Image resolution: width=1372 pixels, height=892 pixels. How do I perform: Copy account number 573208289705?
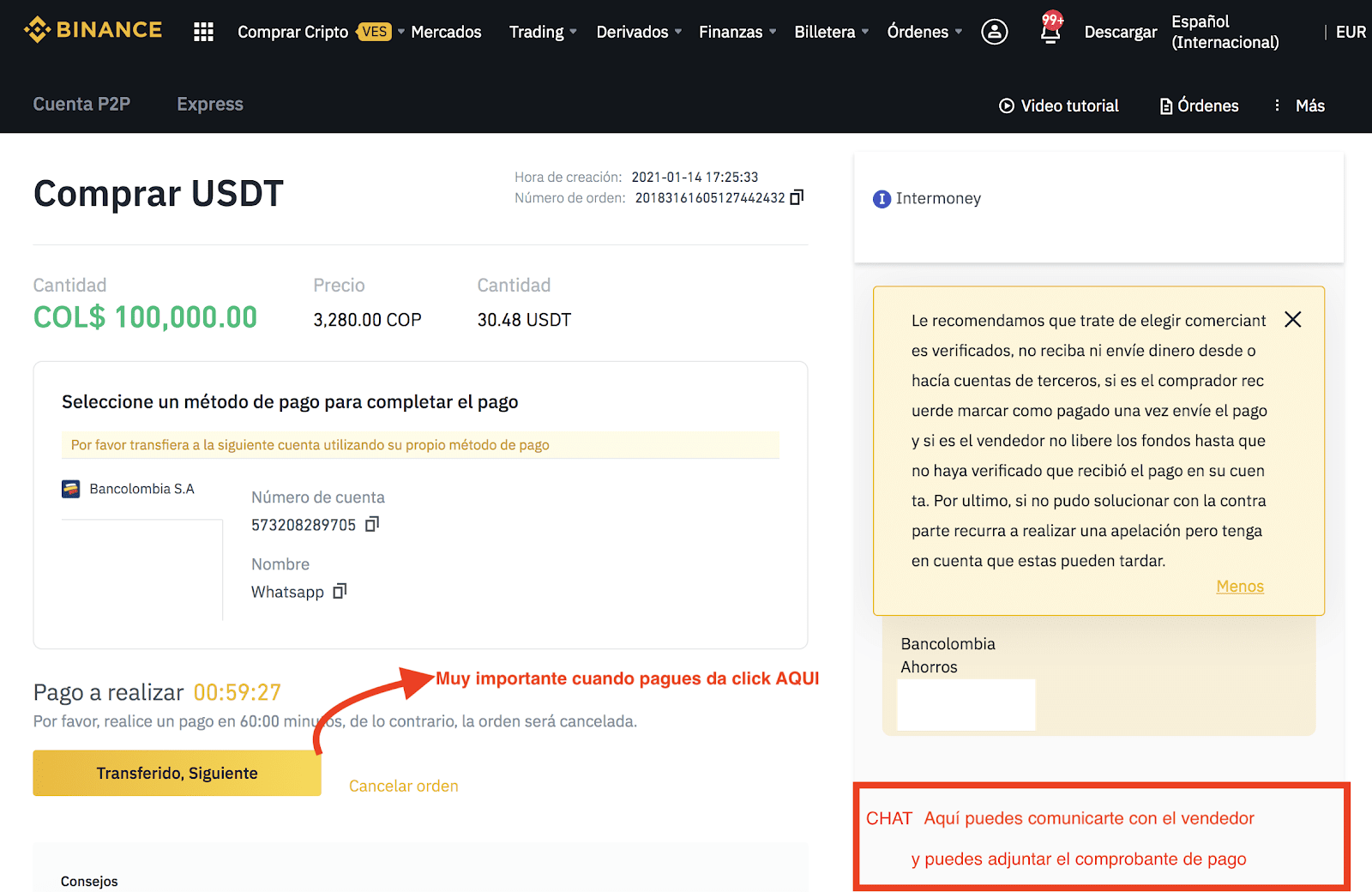(372, 524)
